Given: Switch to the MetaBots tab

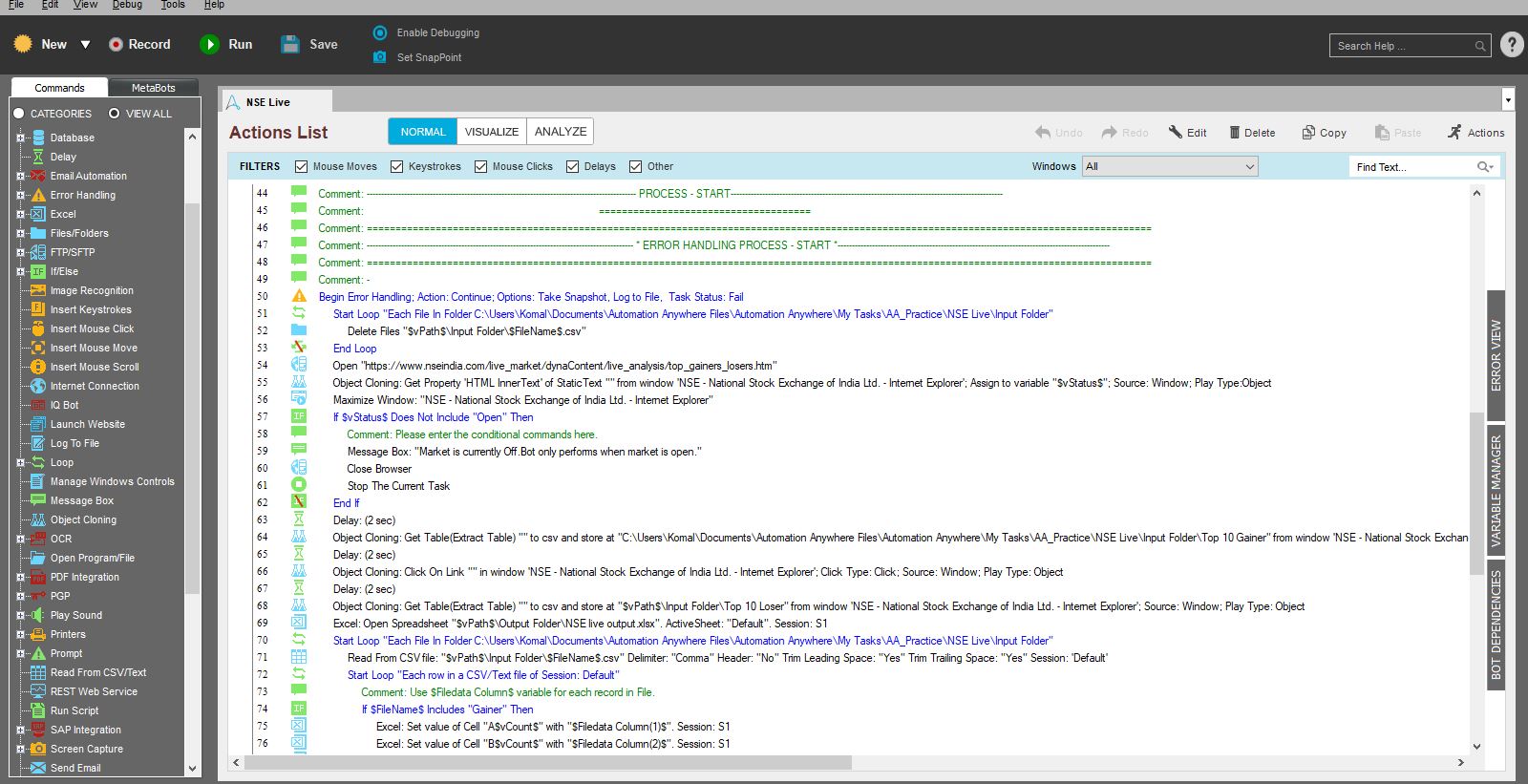Looking at the screenshot, I should (153, 88).
